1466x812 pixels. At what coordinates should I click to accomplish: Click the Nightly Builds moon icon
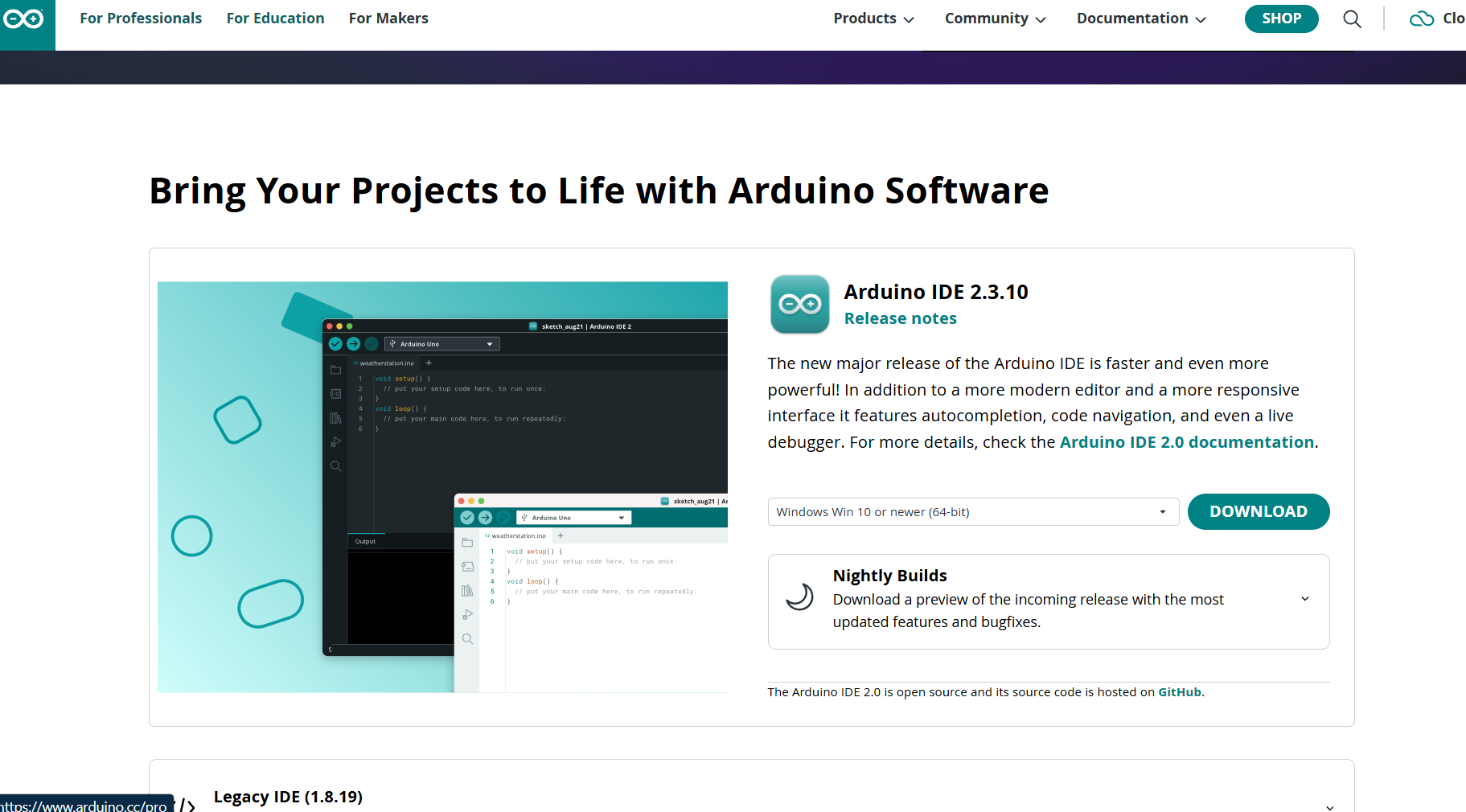coord(799,597)
